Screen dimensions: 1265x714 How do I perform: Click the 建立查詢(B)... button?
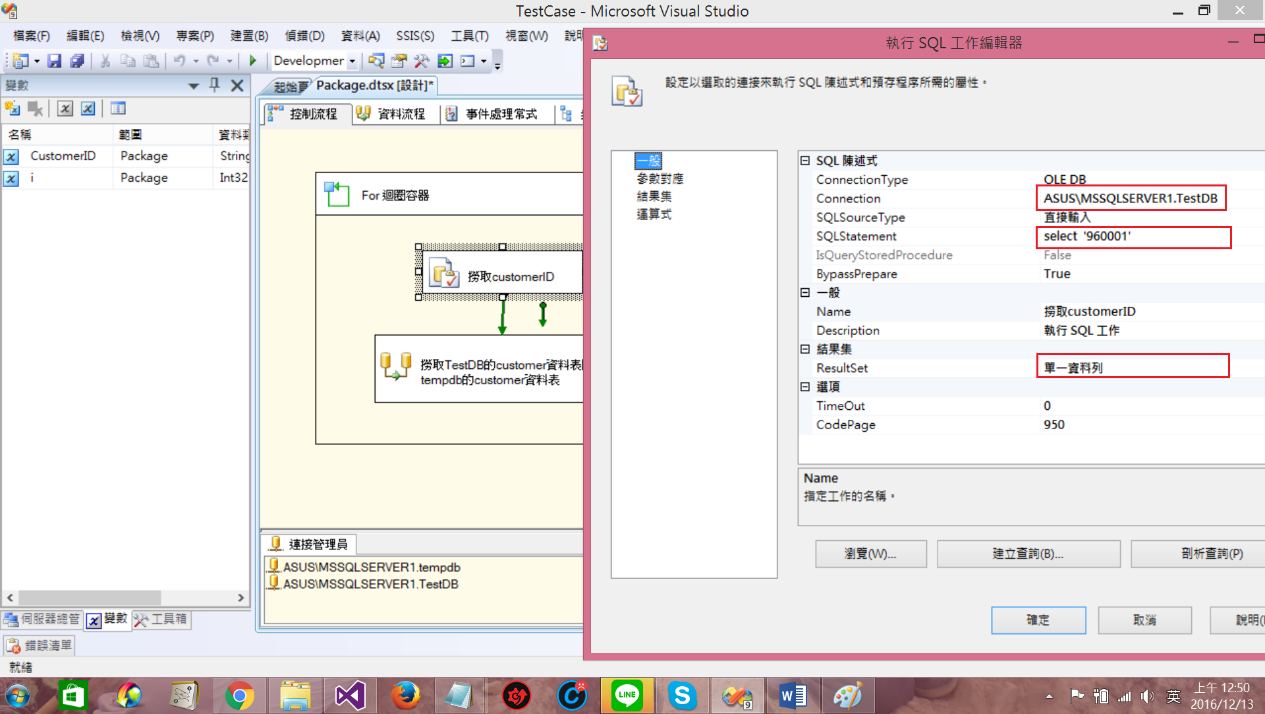tap(1028, 553)
